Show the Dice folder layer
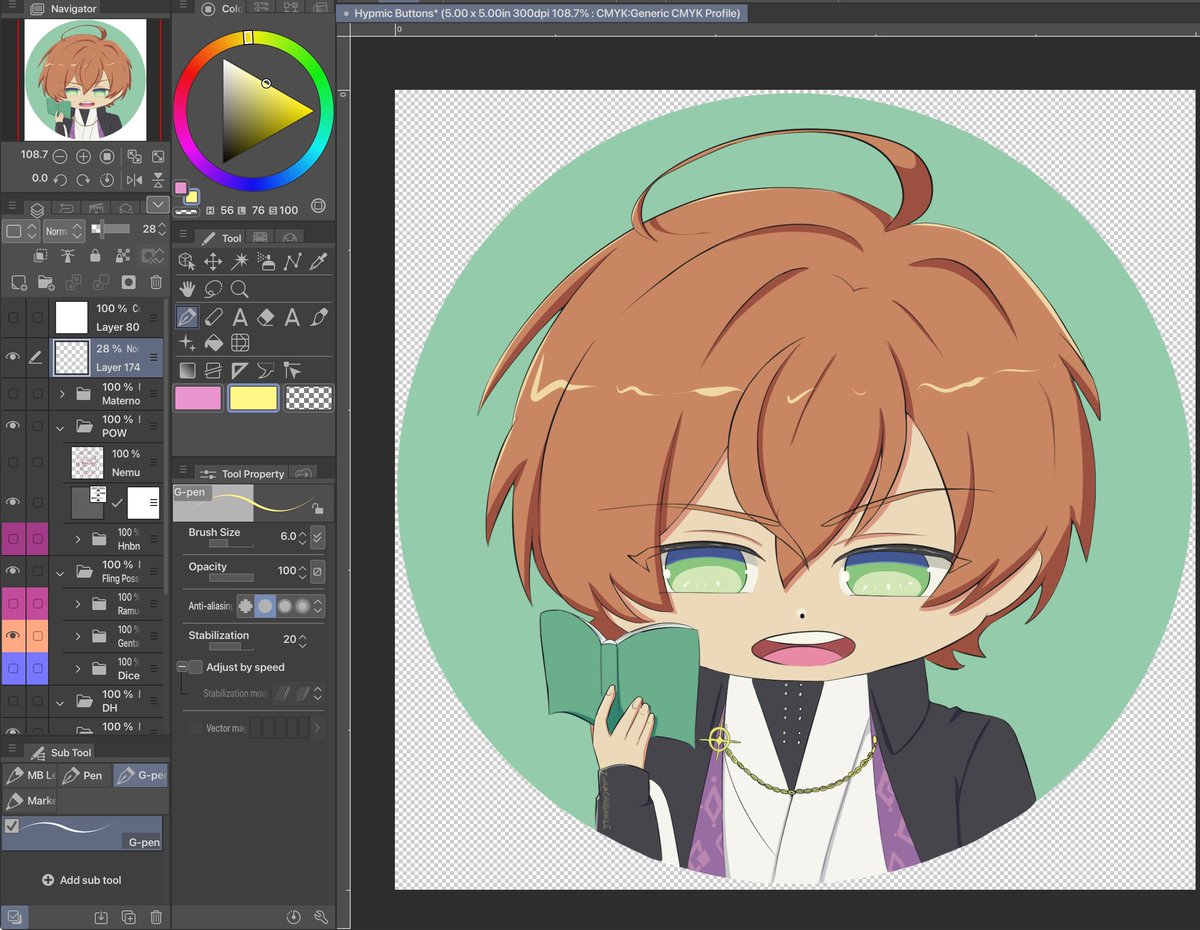 tap(13, 668)
